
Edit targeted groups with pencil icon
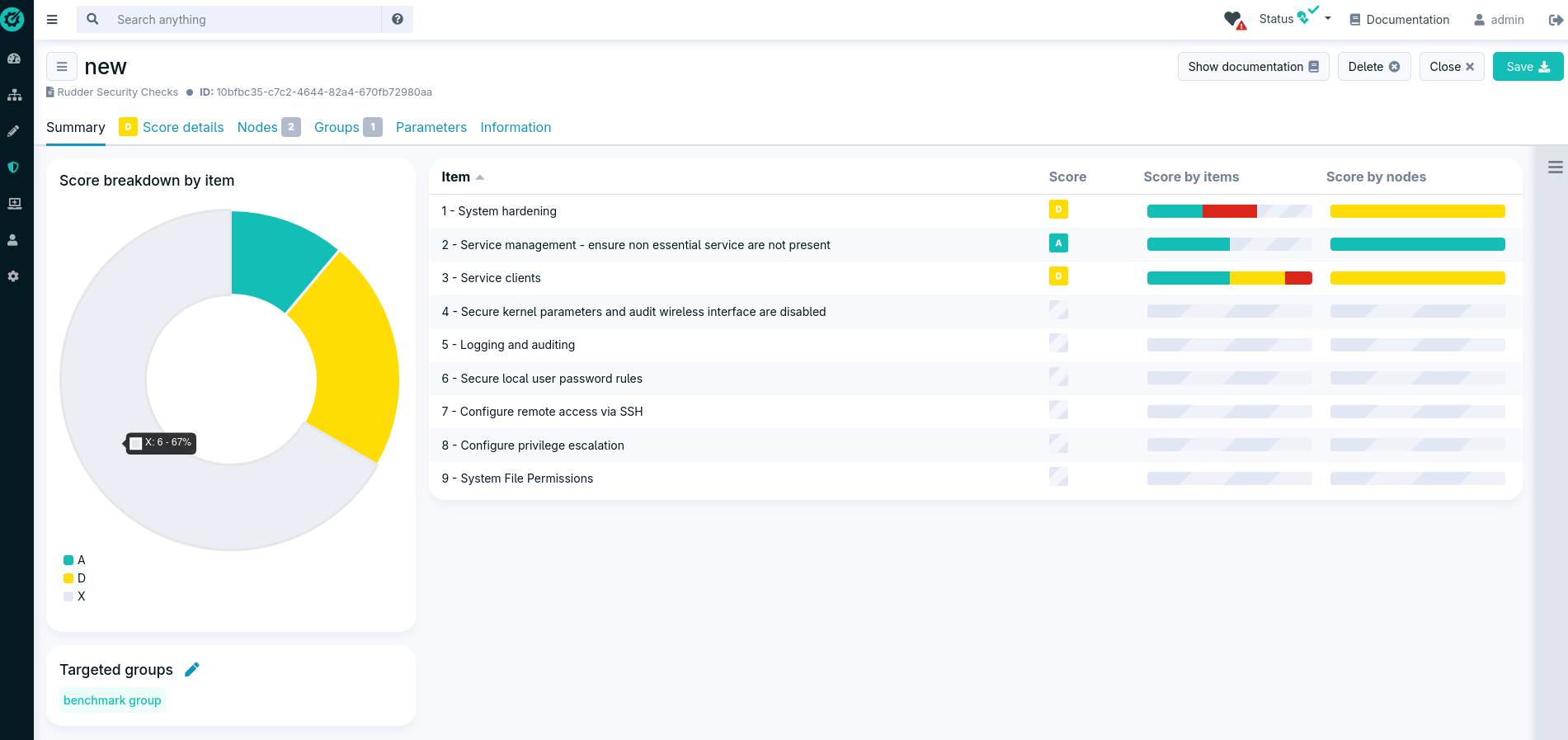pyautogui.click(x=192, y=669)
